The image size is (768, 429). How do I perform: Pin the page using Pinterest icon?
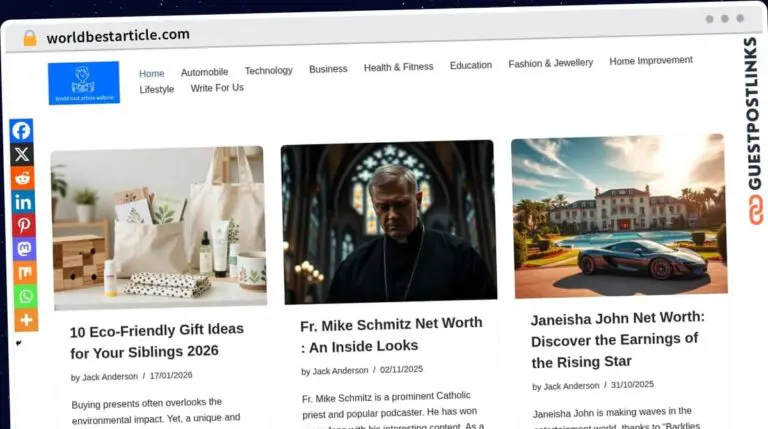[23, 225]
